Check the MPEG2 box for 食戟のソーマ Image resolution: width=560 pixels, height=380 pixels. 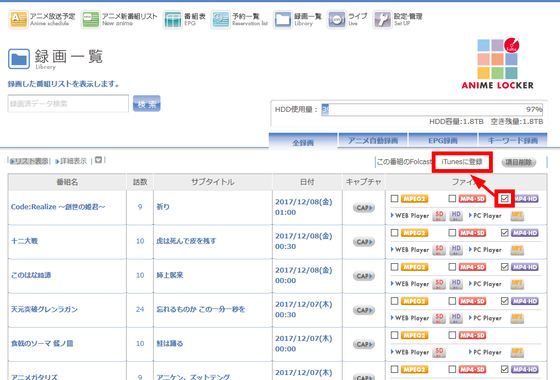pos(394,335)
